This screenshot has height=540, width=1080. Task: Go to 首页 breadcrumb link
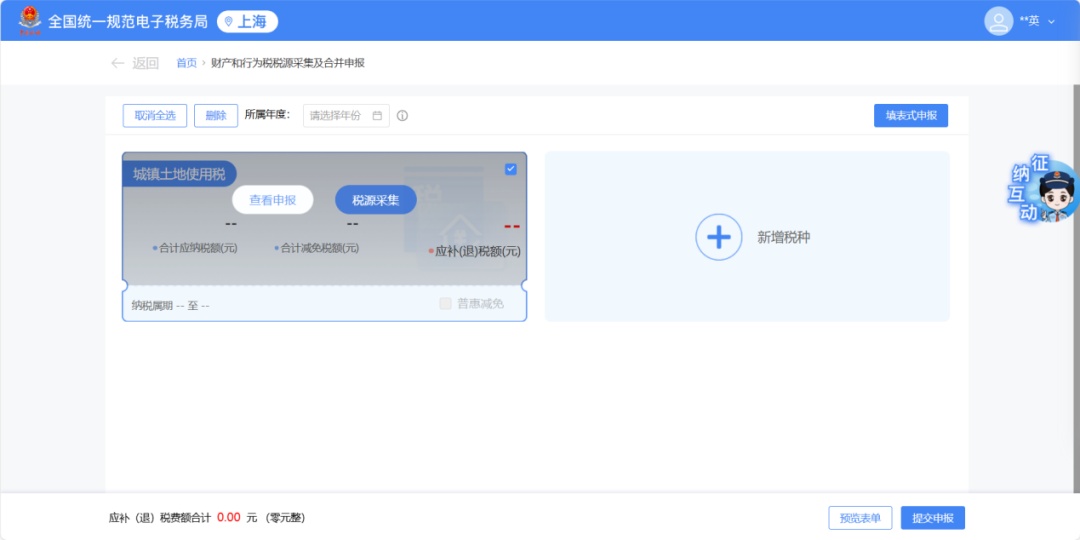[186, 63]
